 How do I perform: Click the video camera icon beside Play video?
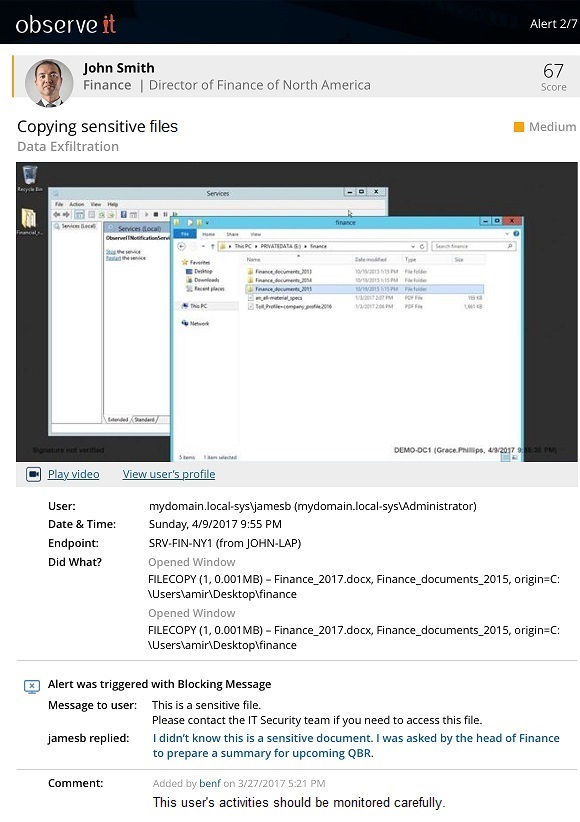(x=33, y=474)
